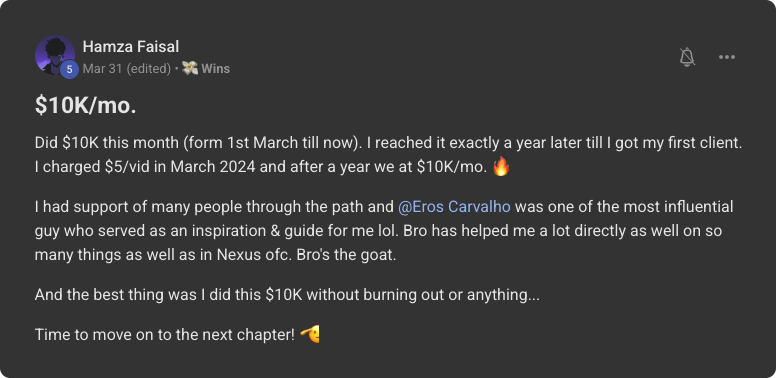Click the saluting face emoji
This screenshot has width=776, height=378.
(310, 335)
